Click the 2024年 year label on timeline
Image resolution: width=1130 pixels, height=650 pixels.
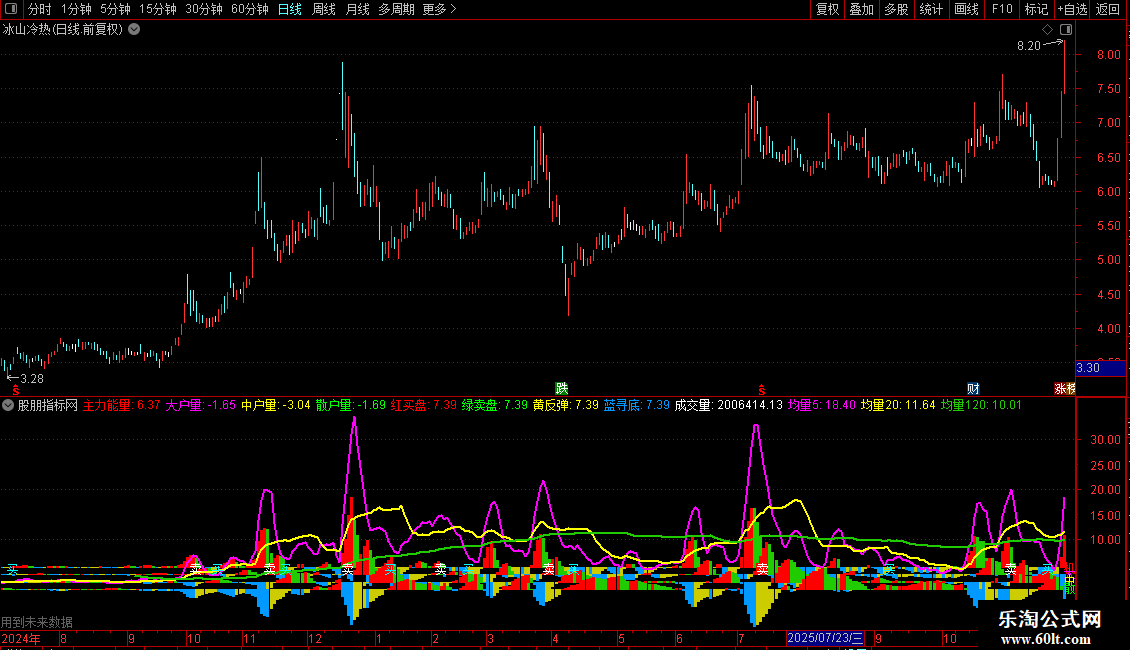21,638
